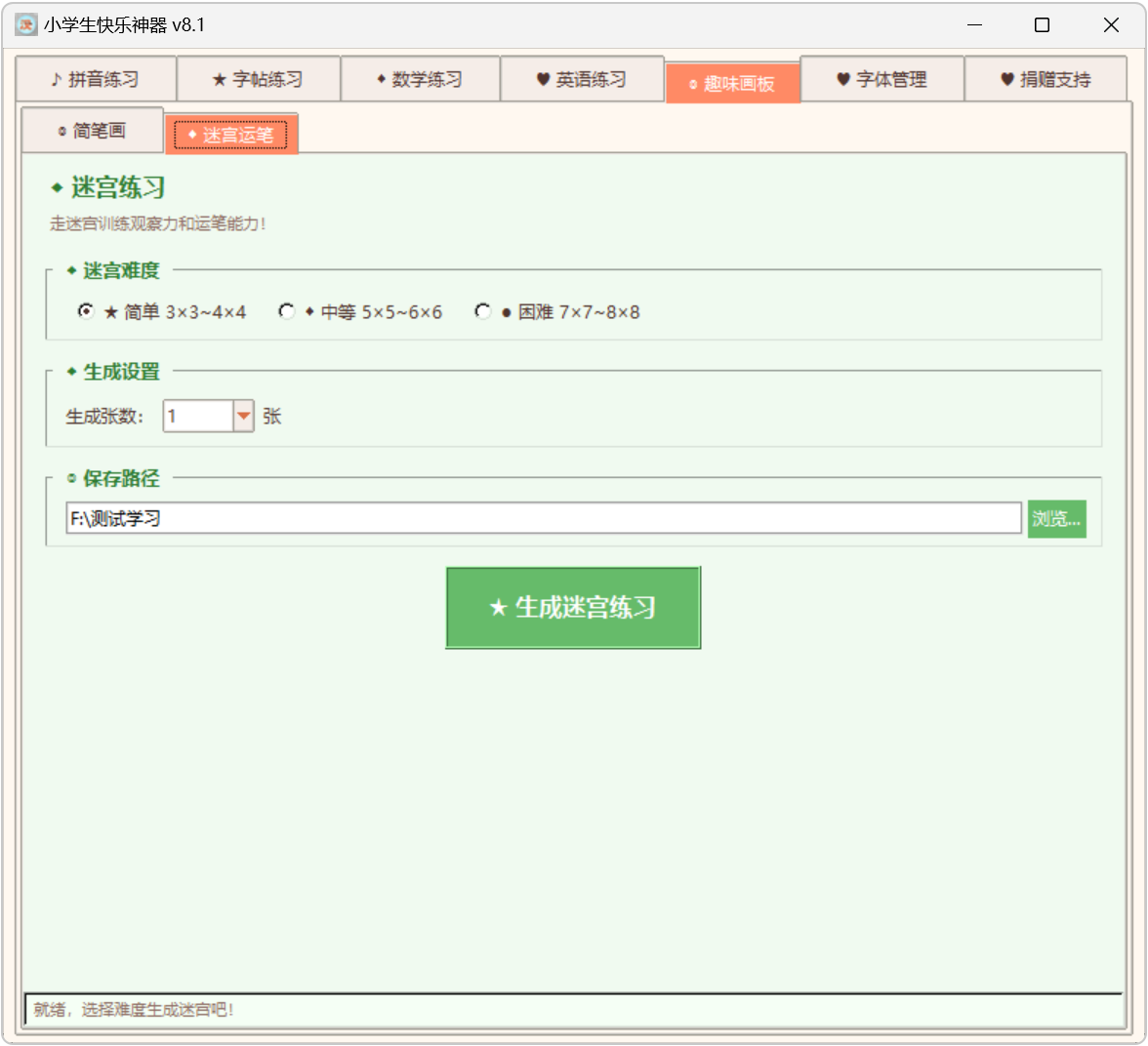Open the 捐赠支持 tab
1148x1046 pixels.
[1045, 79]
